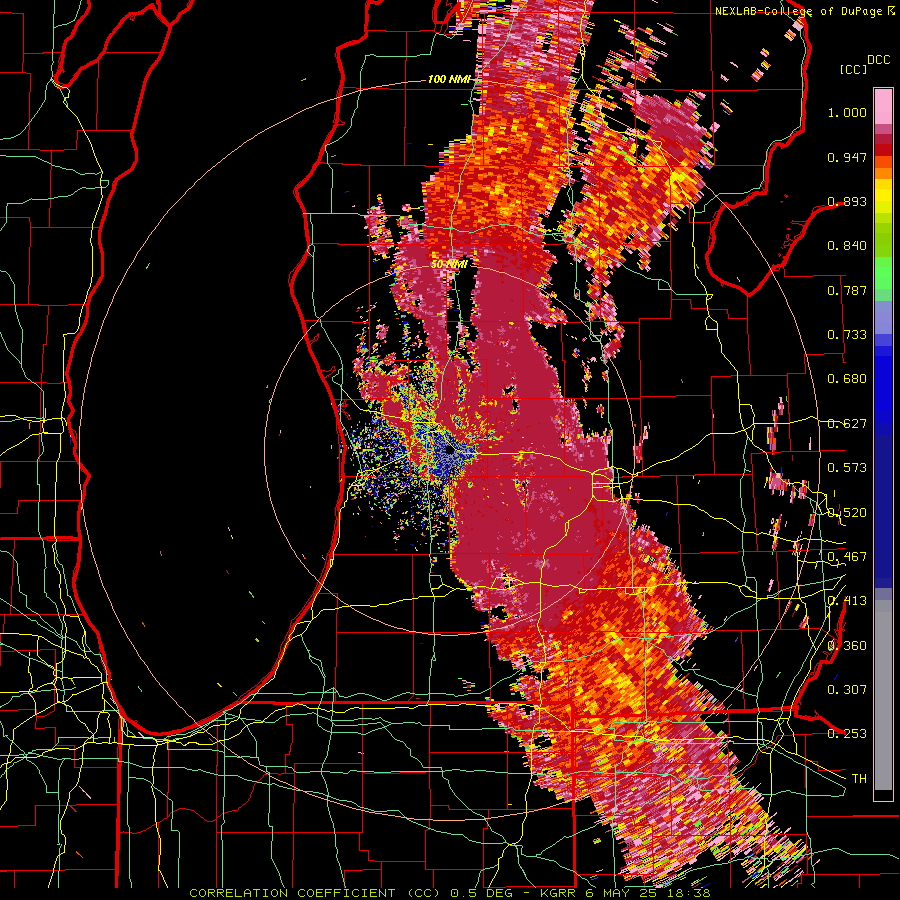Viewport: 900px width, 900px height.
Task: Select the 0.467 legend value
Action: pyautogui.click(x=847, y=557)
